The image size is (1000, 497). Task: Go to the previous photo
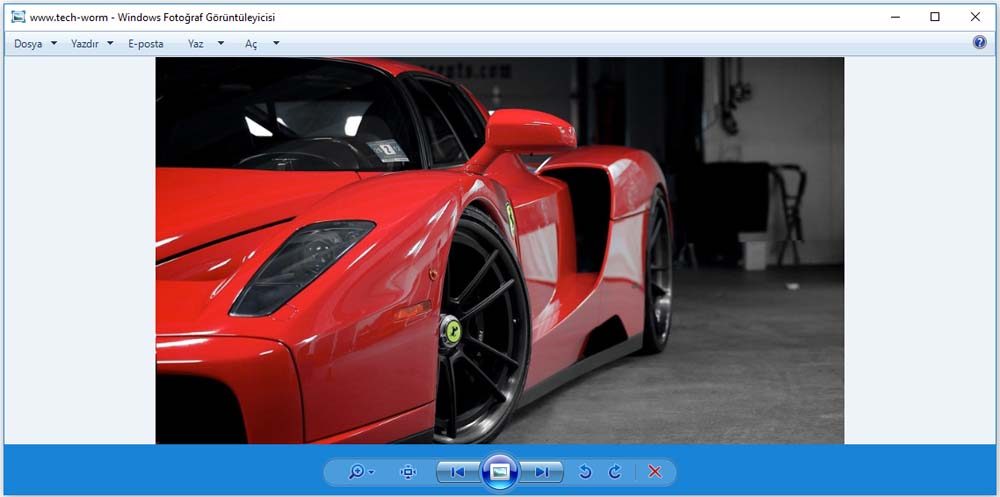pyautogui.click(x=457, y=472)
